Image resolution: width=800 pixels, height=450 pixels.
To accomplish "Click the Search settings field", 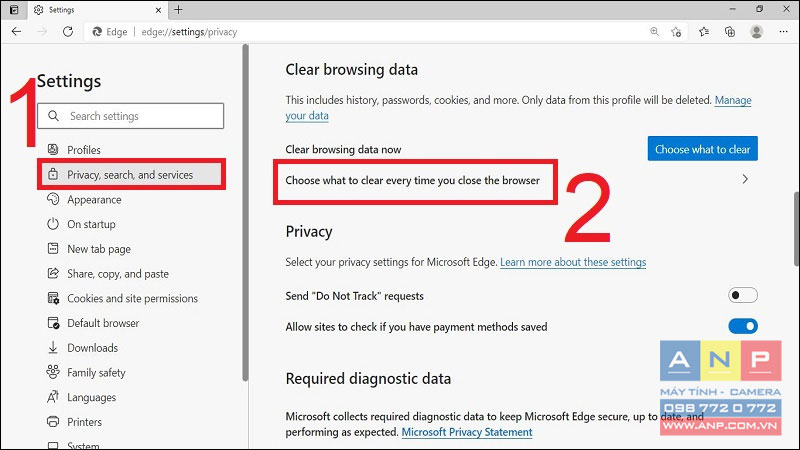I will (131, 116).
